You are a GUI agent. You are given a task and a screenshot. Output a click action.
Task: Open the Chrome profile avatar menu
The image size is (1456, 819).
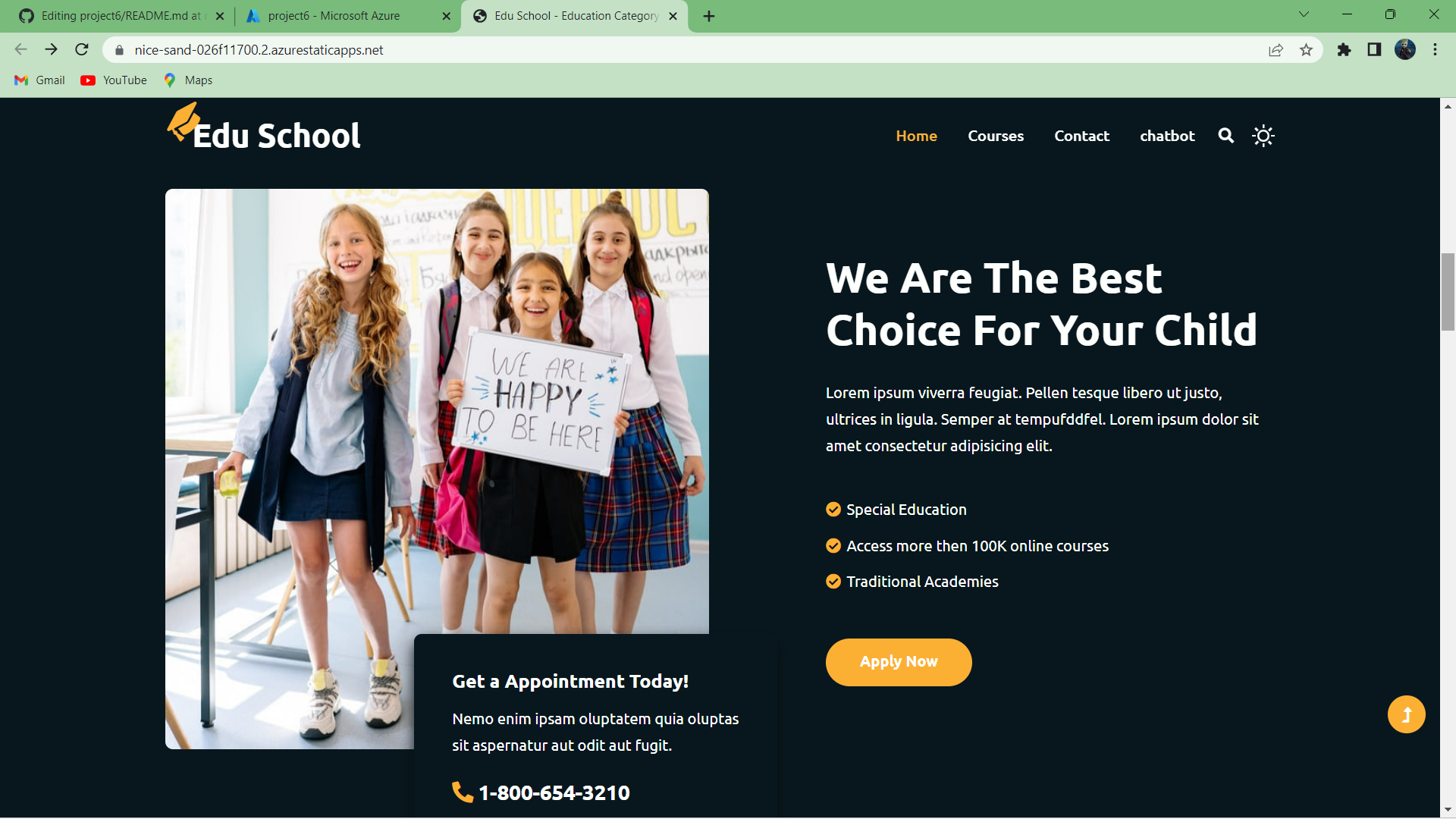point(1404,50)
